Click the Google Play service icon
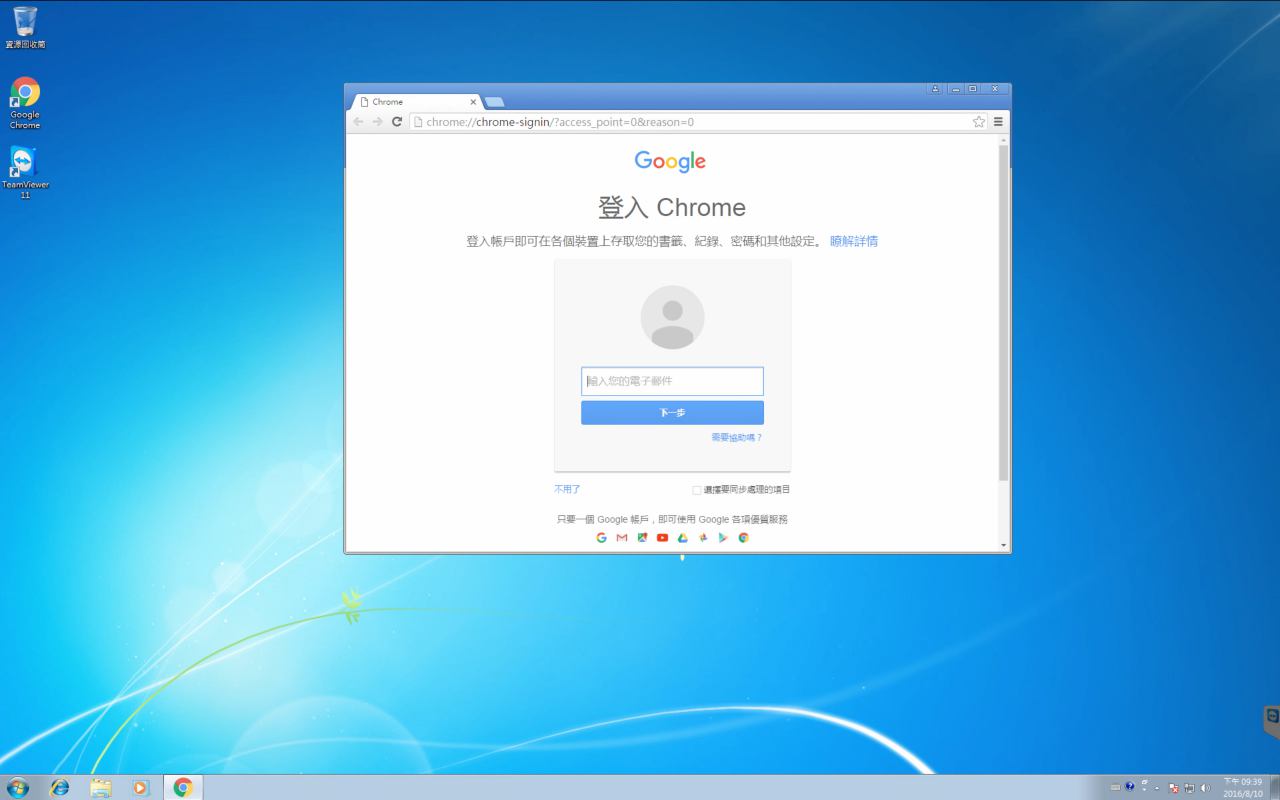 point(723,538)
